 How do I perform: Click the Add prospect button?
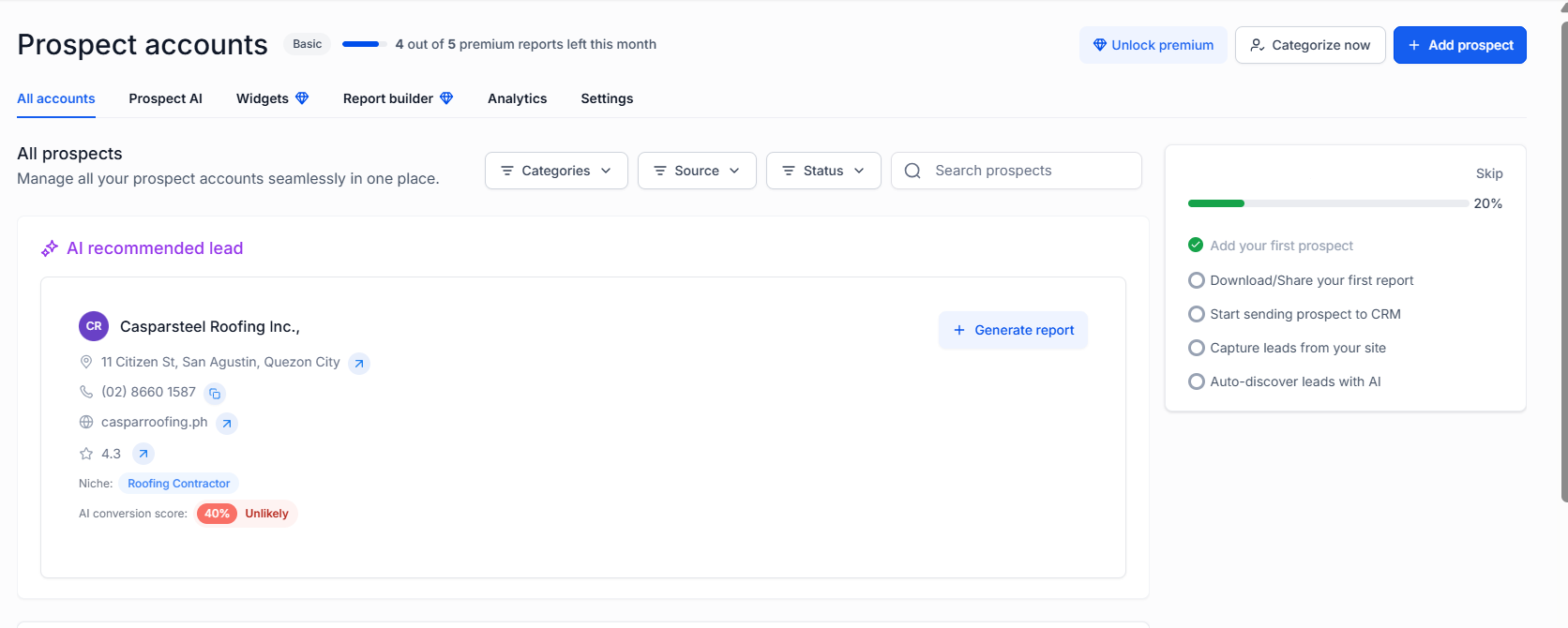point(1460,45)
